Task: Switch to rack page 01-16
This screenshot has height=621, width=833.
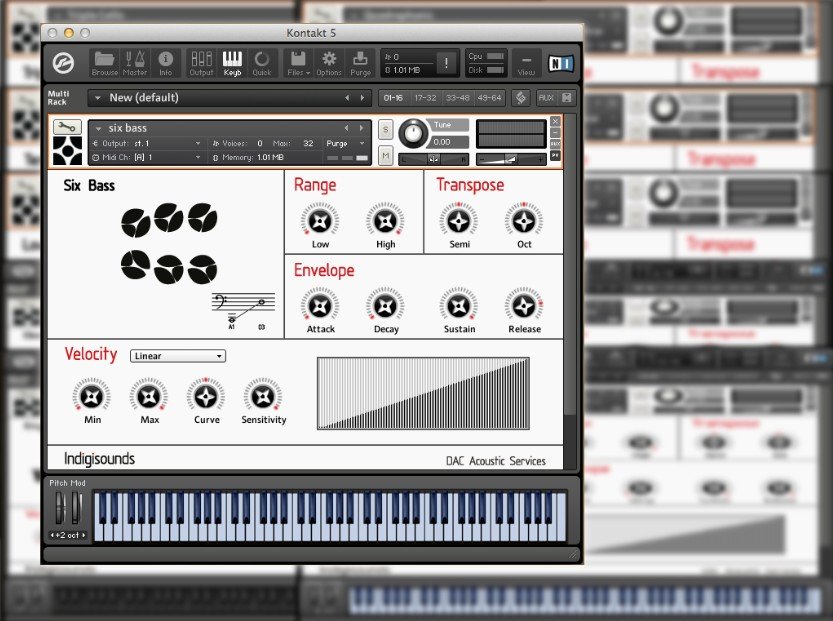Action: [393, 98]
